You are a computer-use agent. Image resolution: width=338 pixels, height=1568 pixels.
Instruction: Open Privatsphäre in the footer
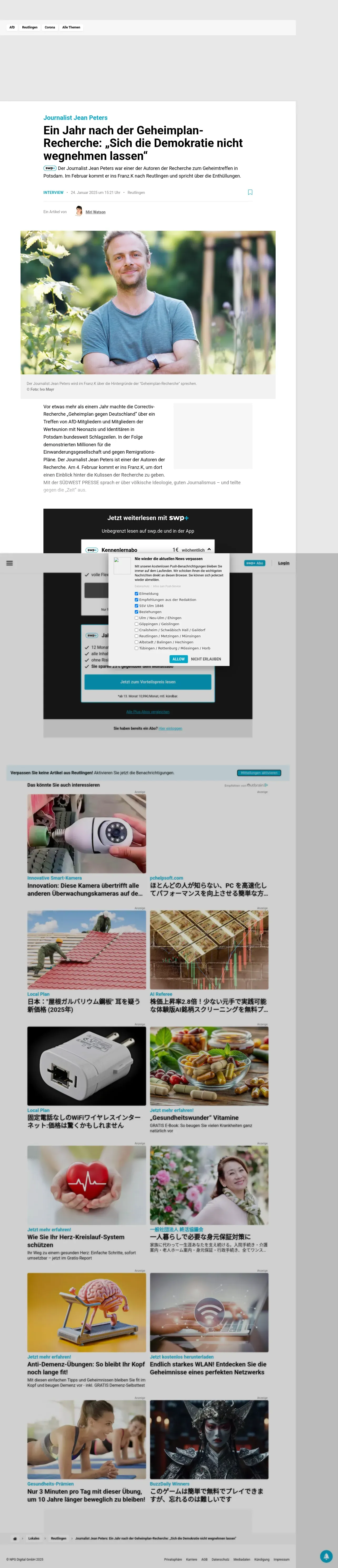tap(173, 1560)
